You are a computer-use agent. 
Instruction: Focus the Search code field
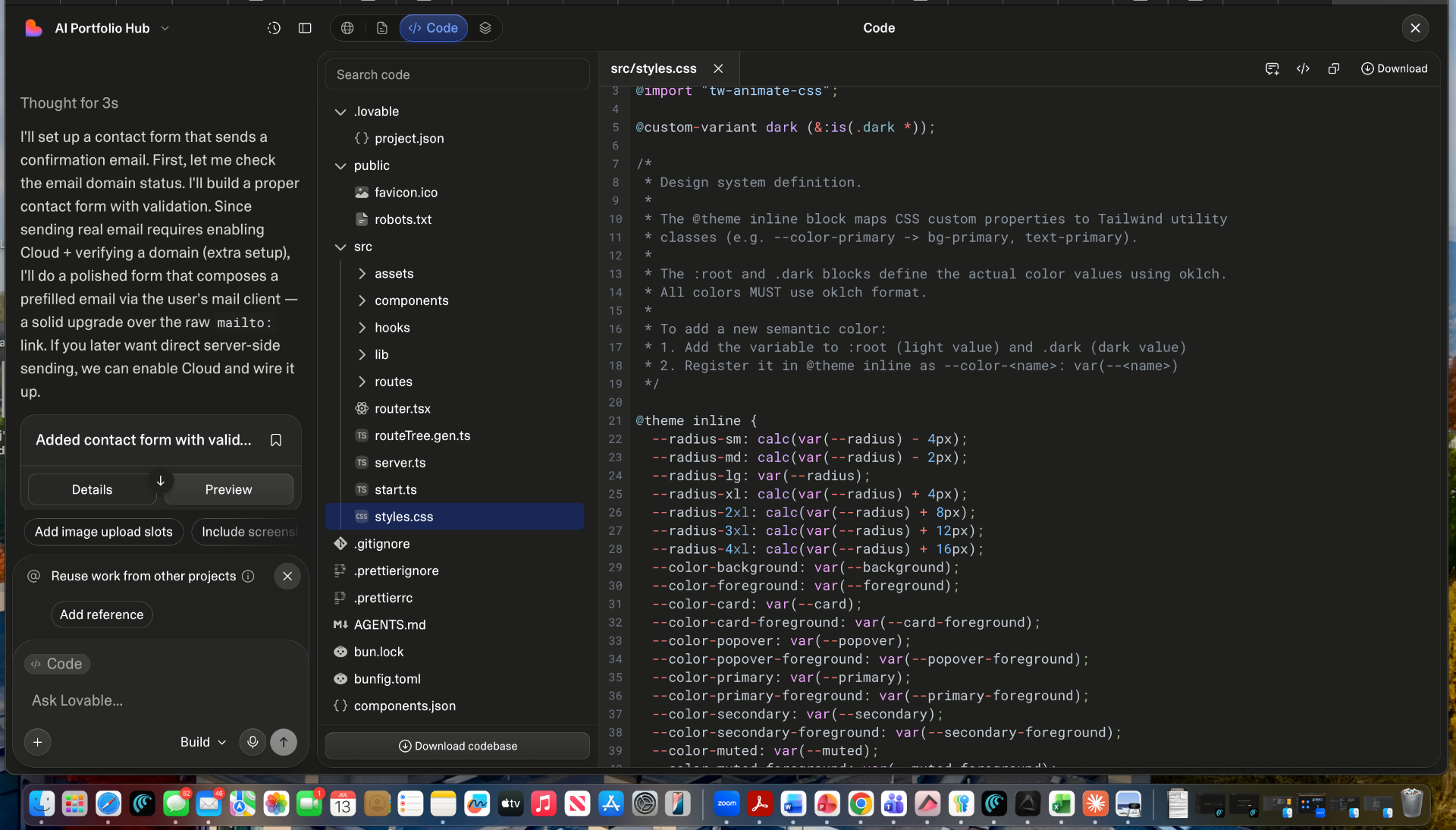tap(457, 74)
